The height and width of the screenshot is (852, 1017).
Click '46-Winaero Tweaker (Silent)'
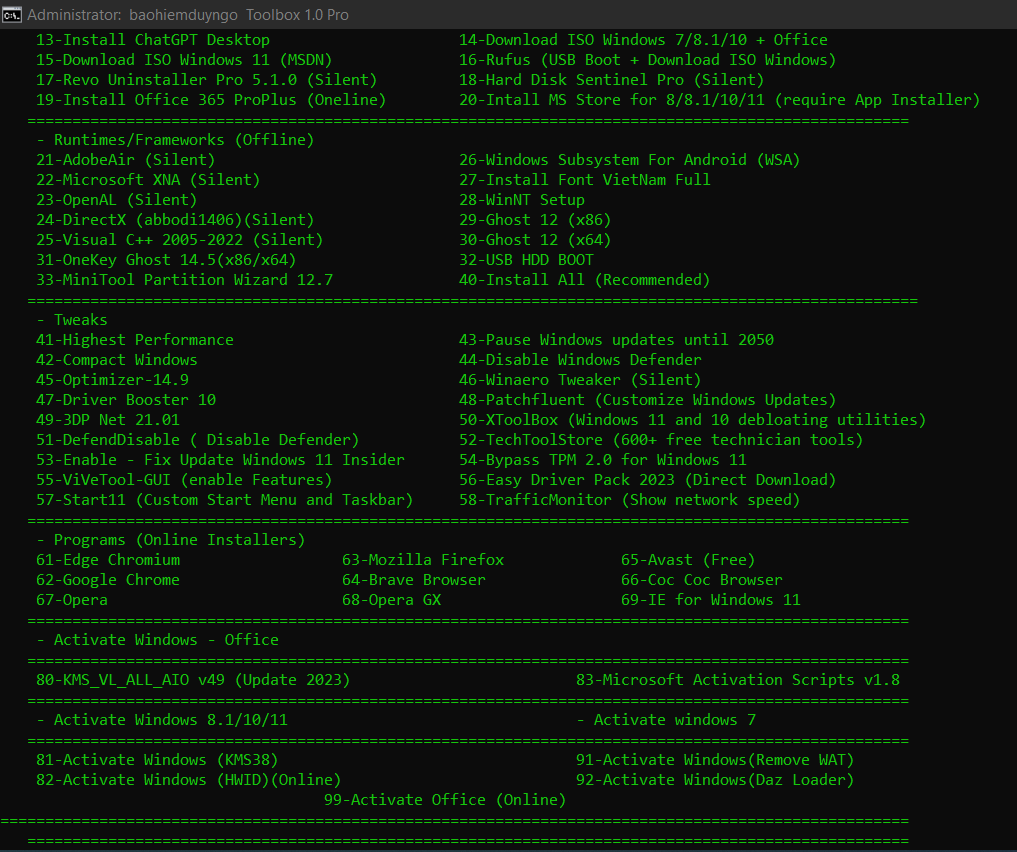pyautogui.click(x=580, y=380)
